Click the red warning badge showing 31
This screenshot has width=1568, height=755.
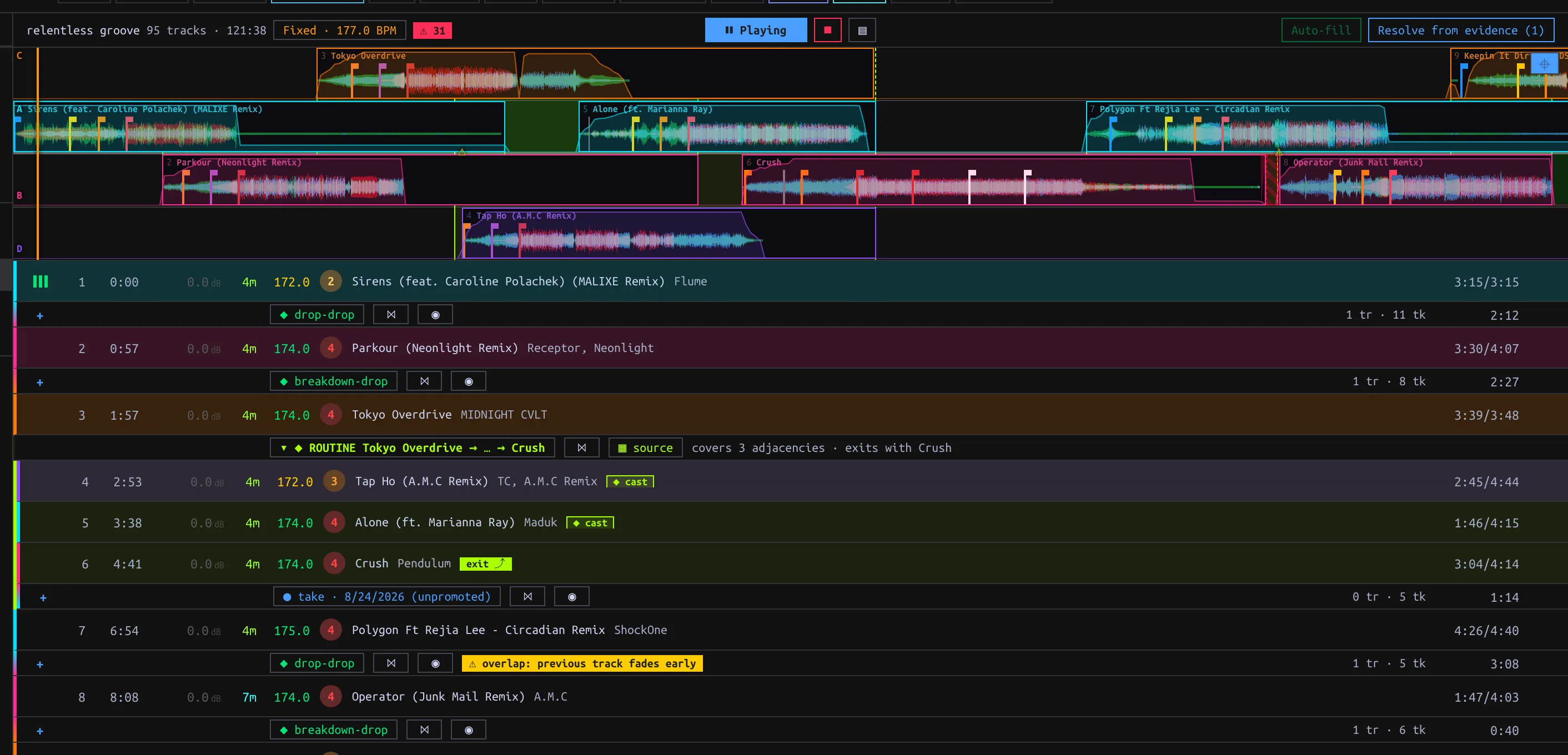pos(432,31)
